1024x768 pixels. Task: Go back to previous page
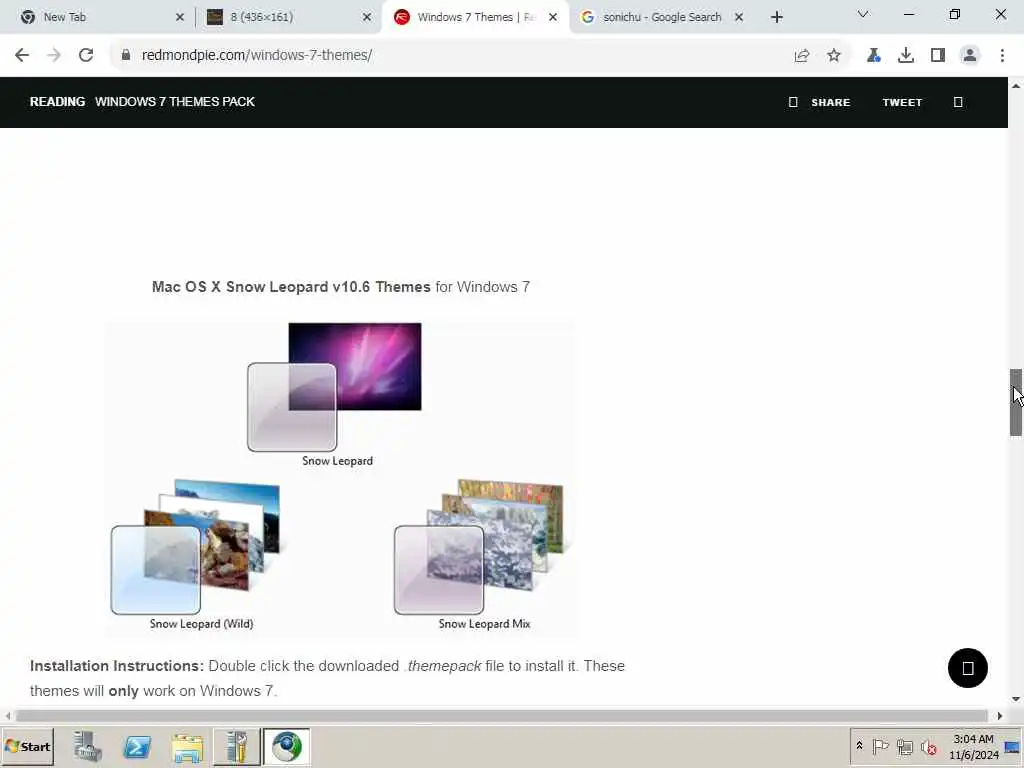pos(22,55)
